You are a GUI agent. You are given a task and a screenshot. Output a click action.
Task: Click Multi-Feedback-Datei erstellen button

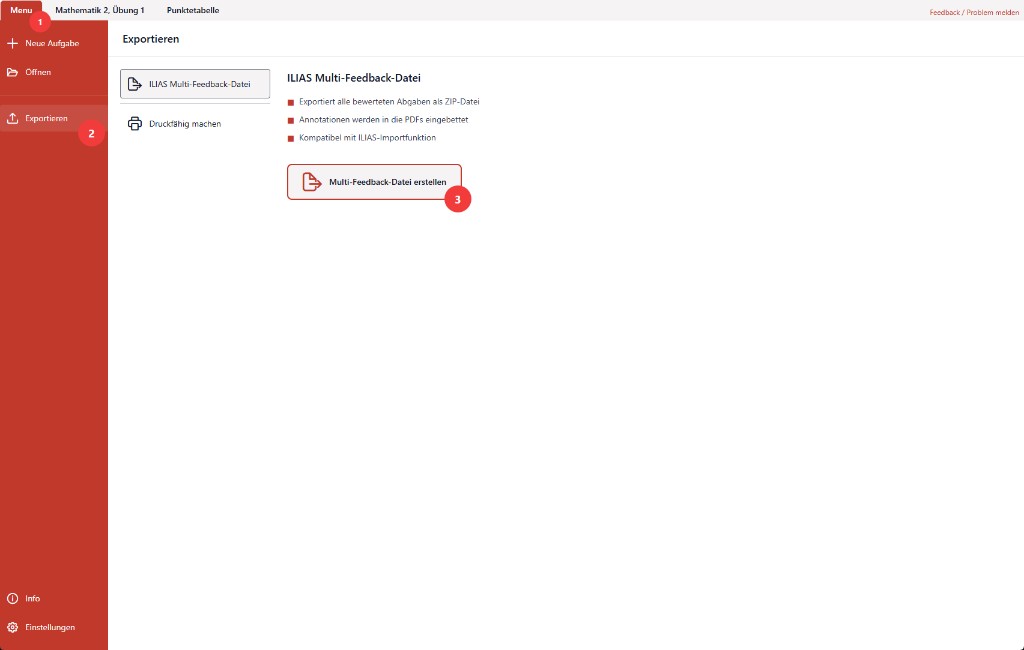tap(374, 182)
